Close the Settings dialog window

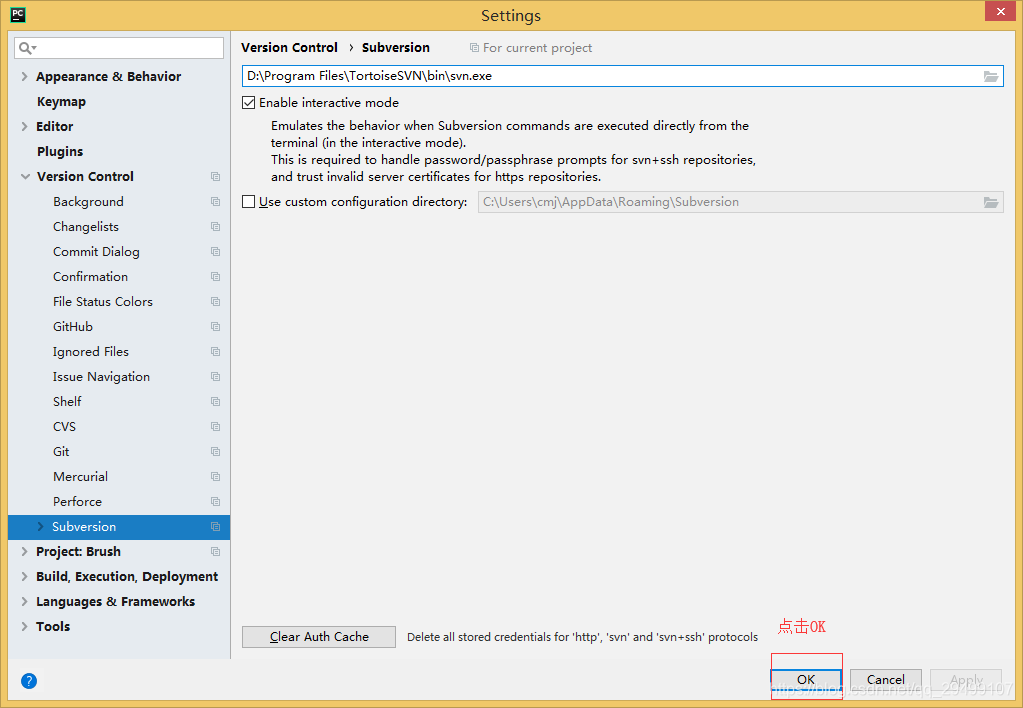pyautogui.click(x=1001, y=11)
